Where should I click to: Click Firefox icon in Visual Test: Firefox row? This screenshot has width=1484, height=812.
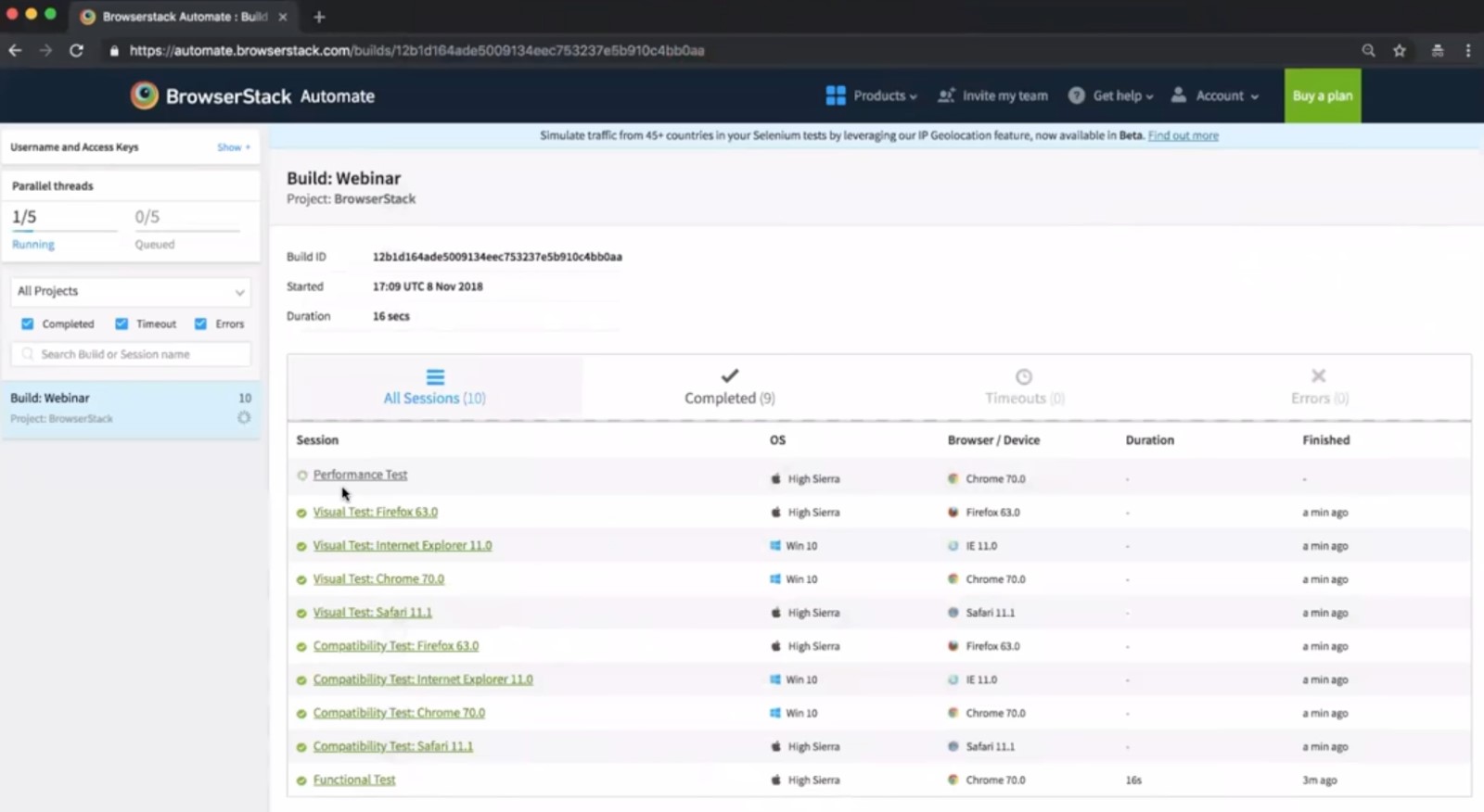pyautogui.click(x=953, y=512)
